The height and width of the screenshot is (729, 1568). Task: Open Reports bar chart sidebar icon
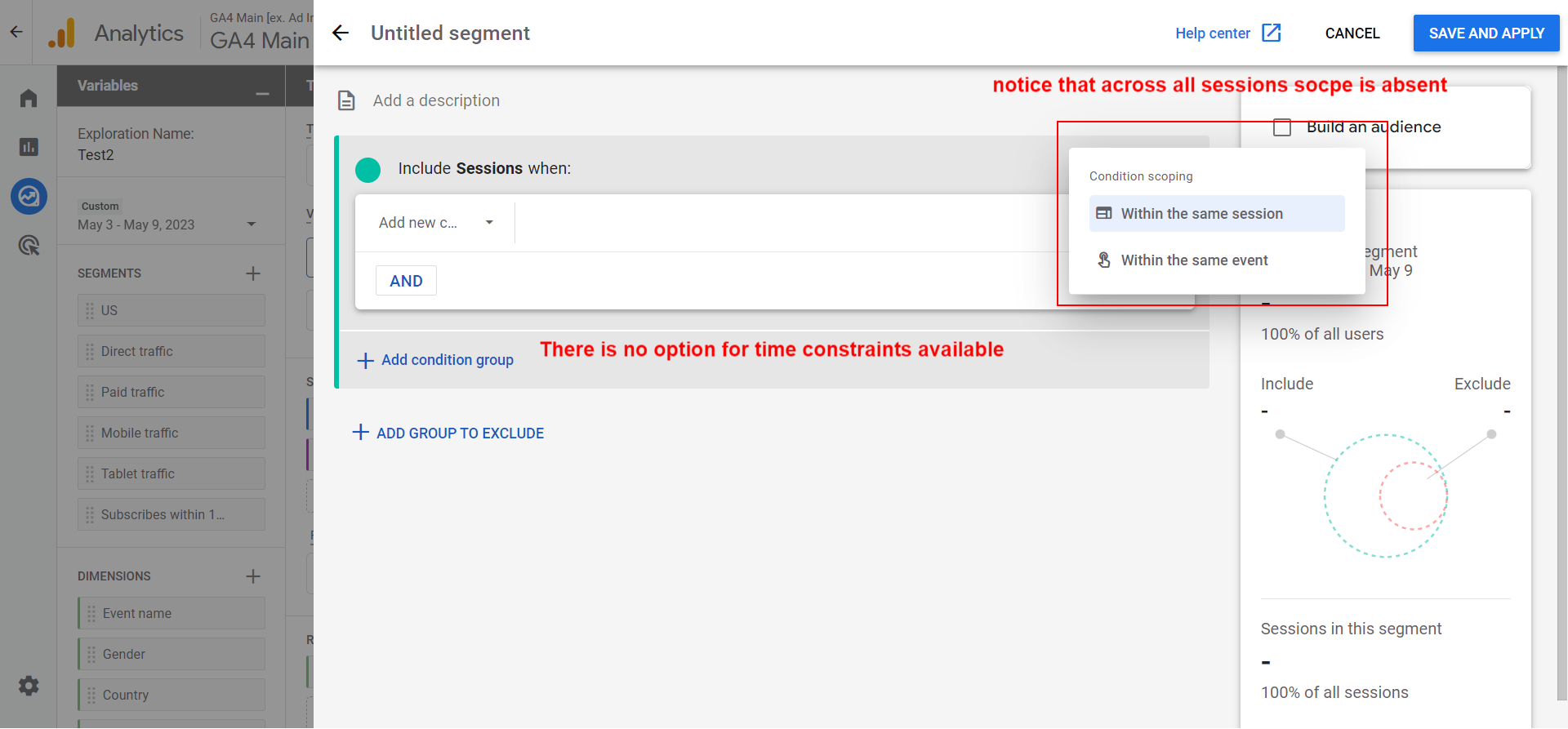(29, 147)
